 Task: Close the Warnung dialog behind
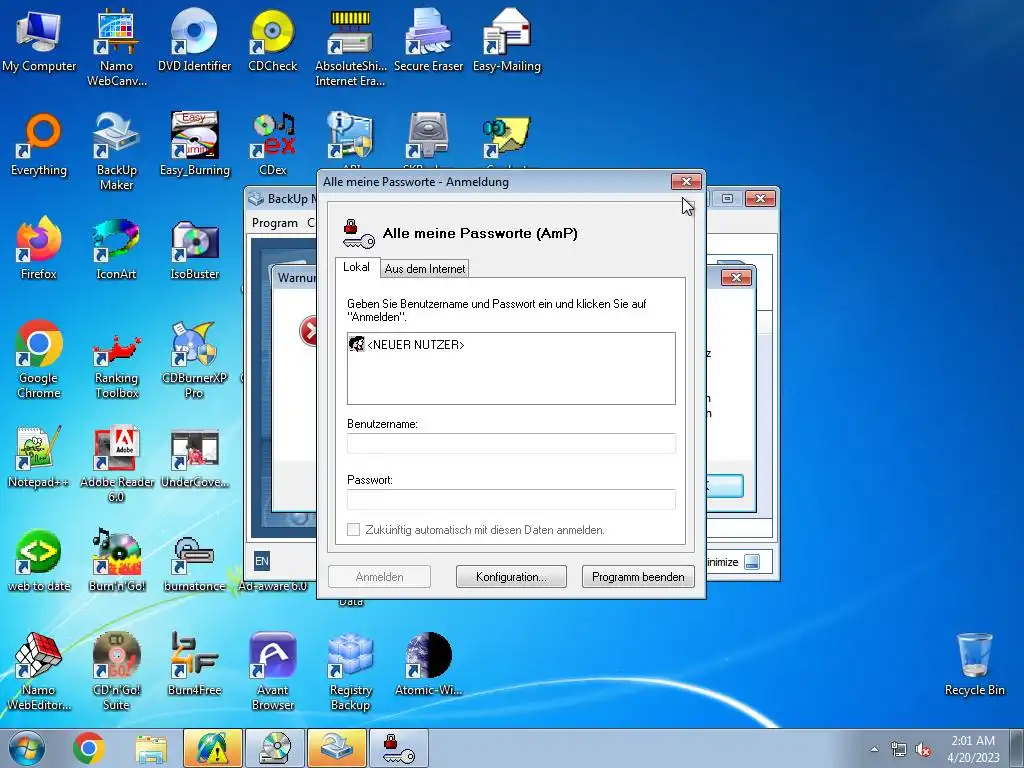tap(736, 278)
